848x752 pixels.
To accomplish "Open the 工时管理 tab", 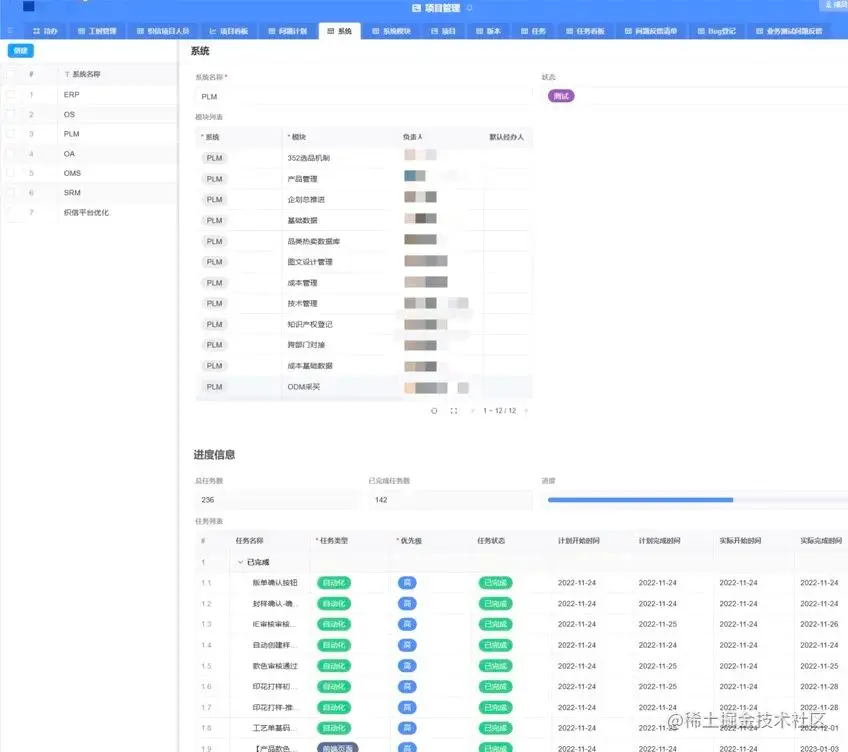I will coord(97,31).
